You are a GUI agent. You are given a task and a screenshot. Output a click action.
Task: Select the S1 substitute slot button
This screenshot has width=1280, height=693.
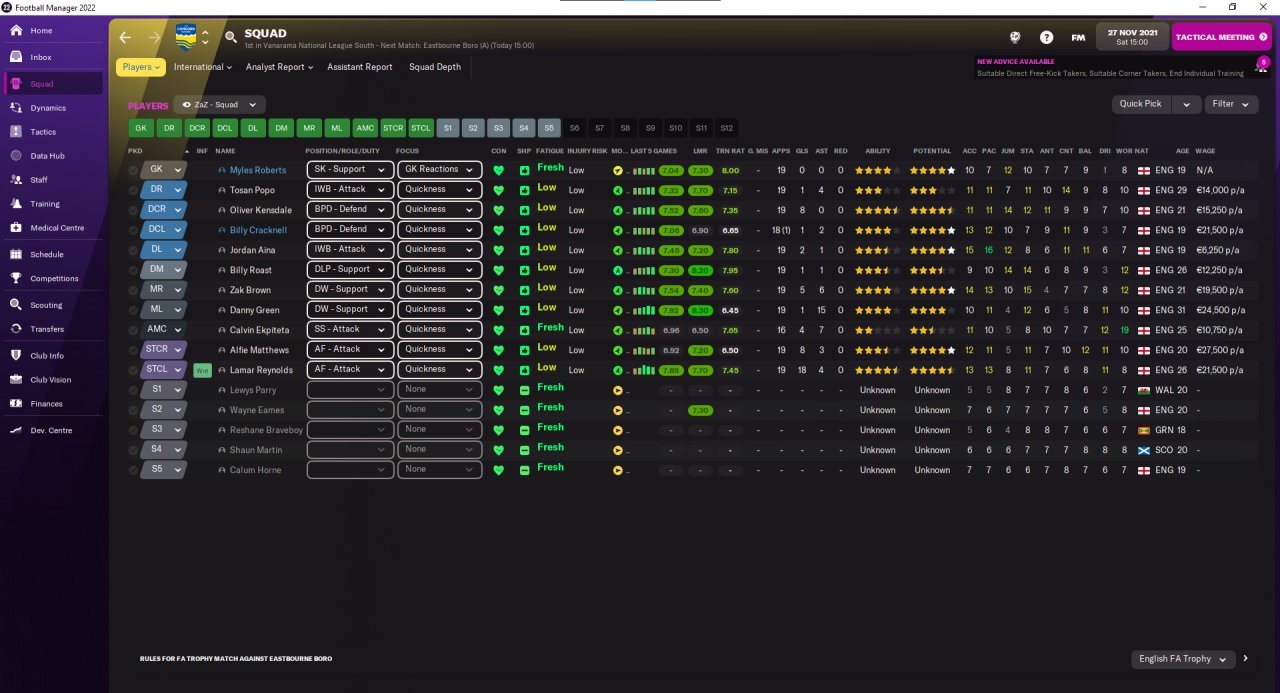(x=448, y=128)
